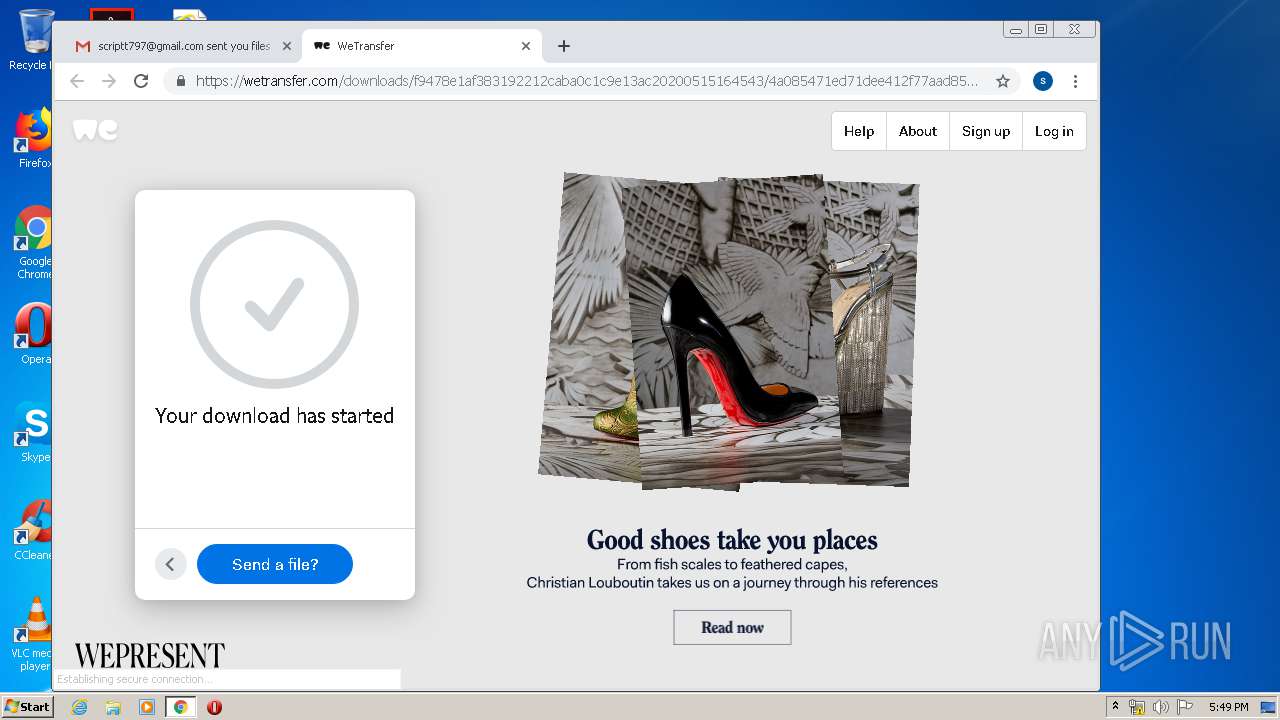Click the download started checkmark circle

[274, 304]
